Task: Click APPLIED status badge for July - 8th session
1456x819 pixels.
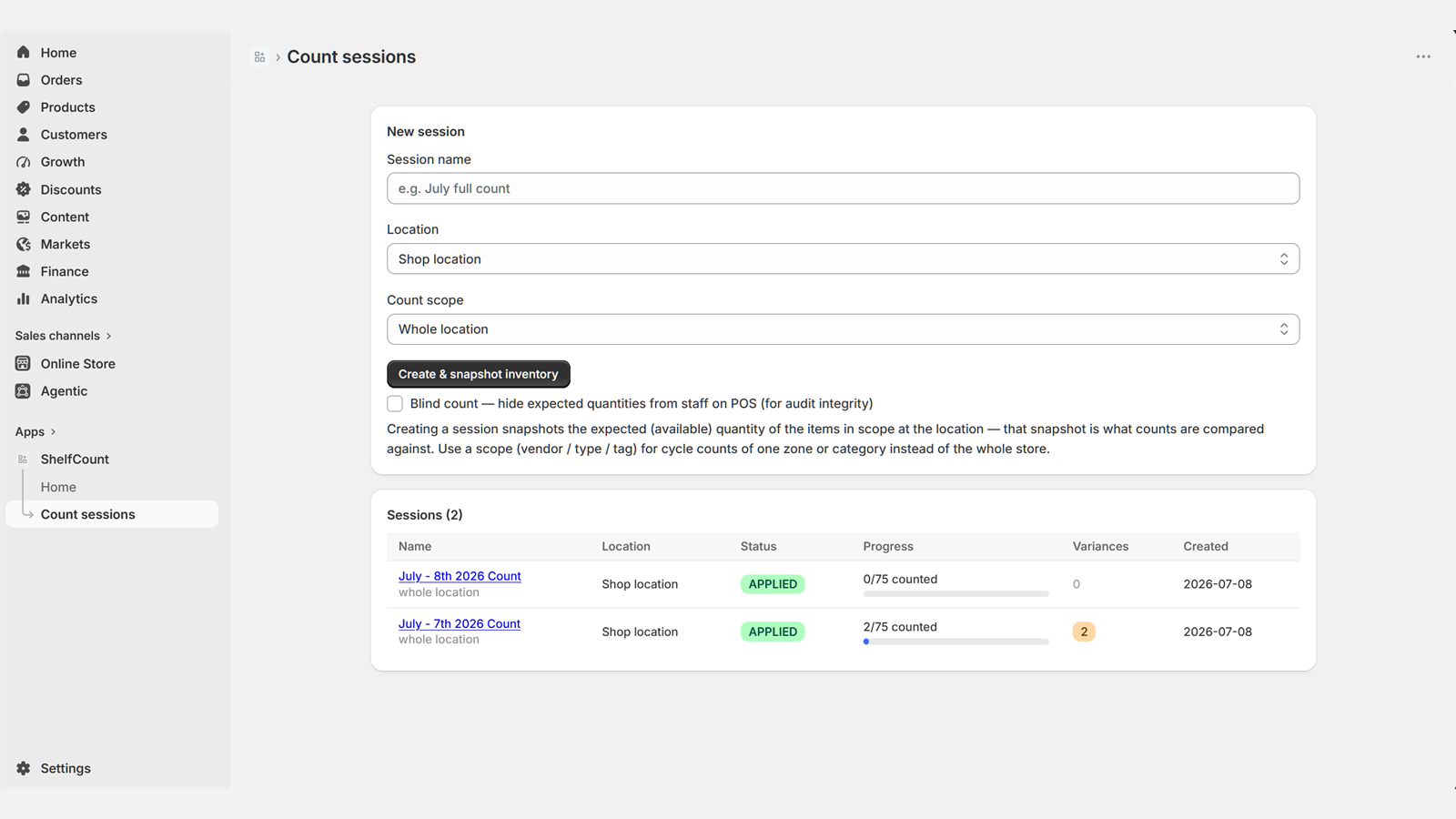Action: pyautogui.click(x=773, y=584)
